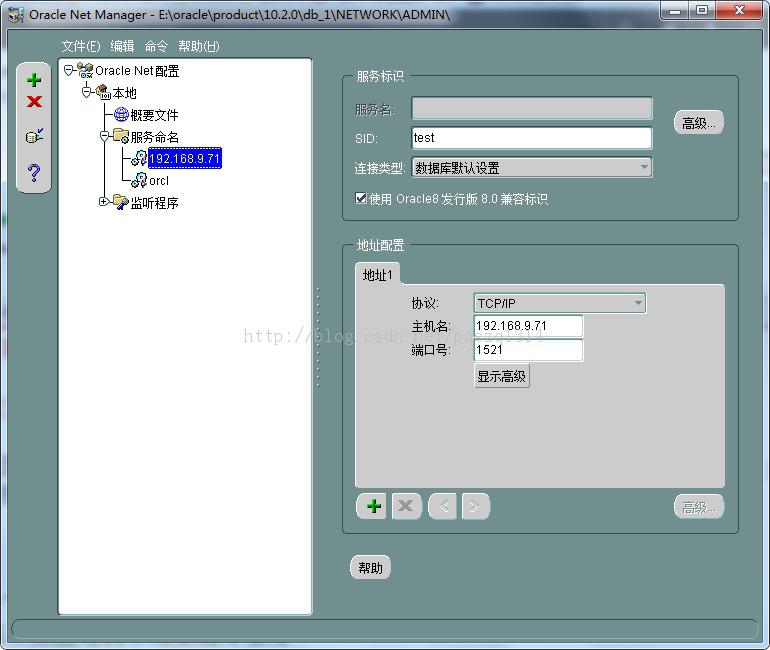
Task: Click the Oracle Net Manager title bar icon
Action: click(16, 15)
